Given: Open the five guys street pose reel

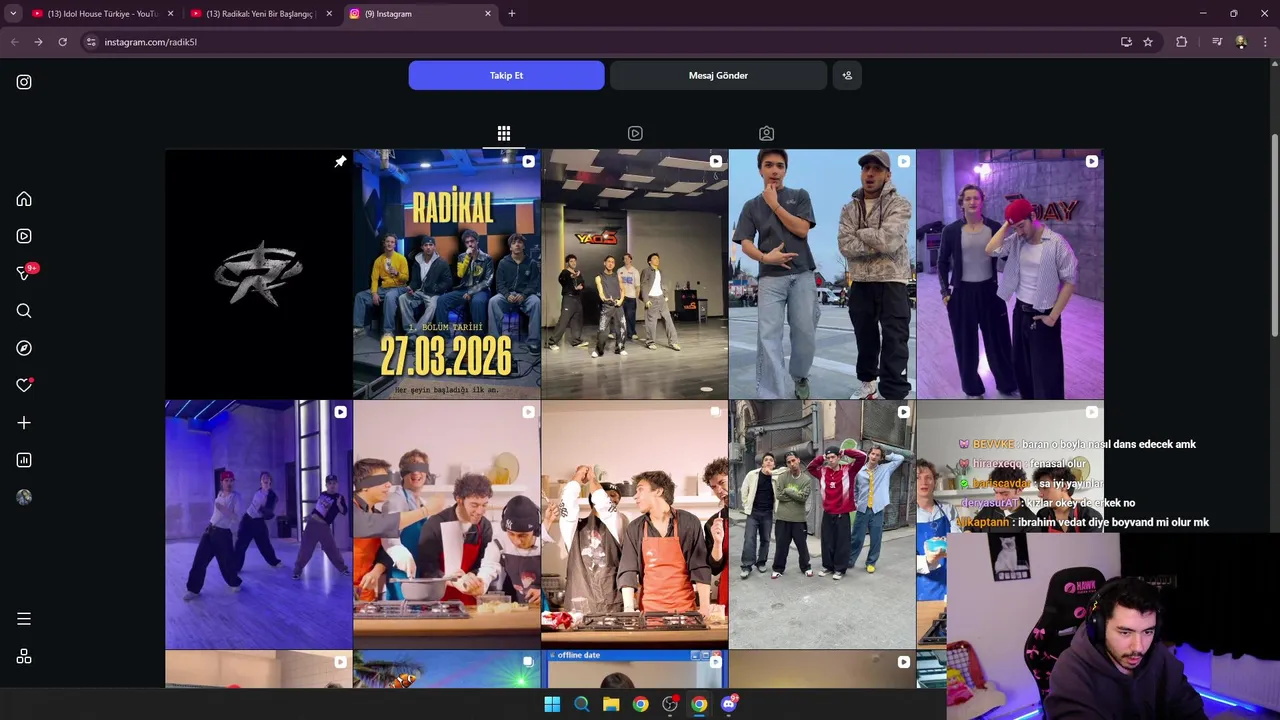Looking at the screenshot, I should click(822, 525).
